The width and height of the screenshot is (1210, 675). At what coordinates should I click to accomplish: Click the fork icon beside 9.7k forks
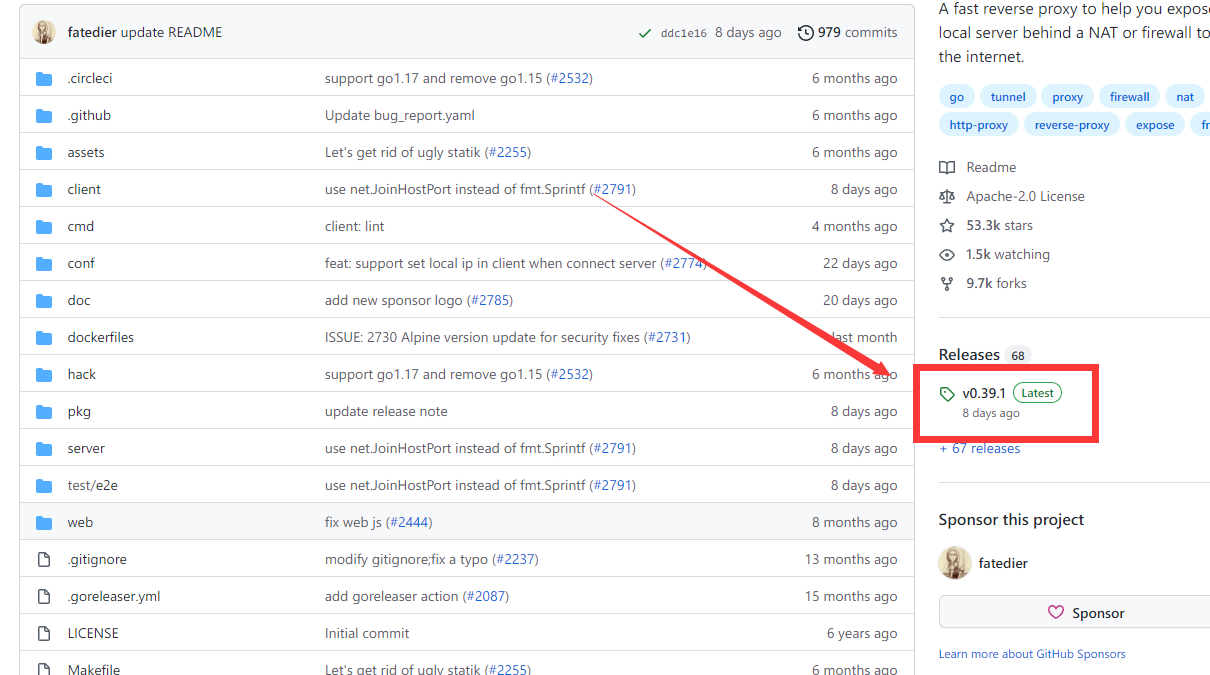pyautogui.click(x=947, y=284)
